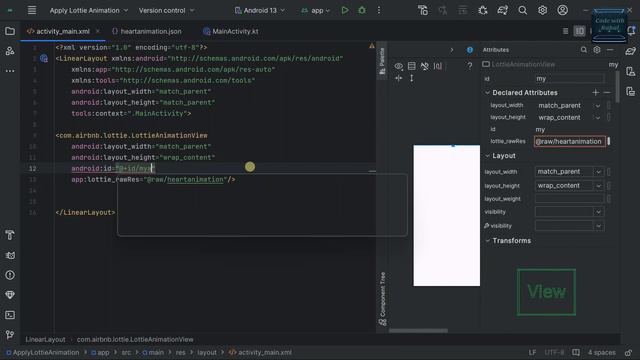Click the lottie_rawRes value field
Screen dimensions: 640x360
point(569,142)
